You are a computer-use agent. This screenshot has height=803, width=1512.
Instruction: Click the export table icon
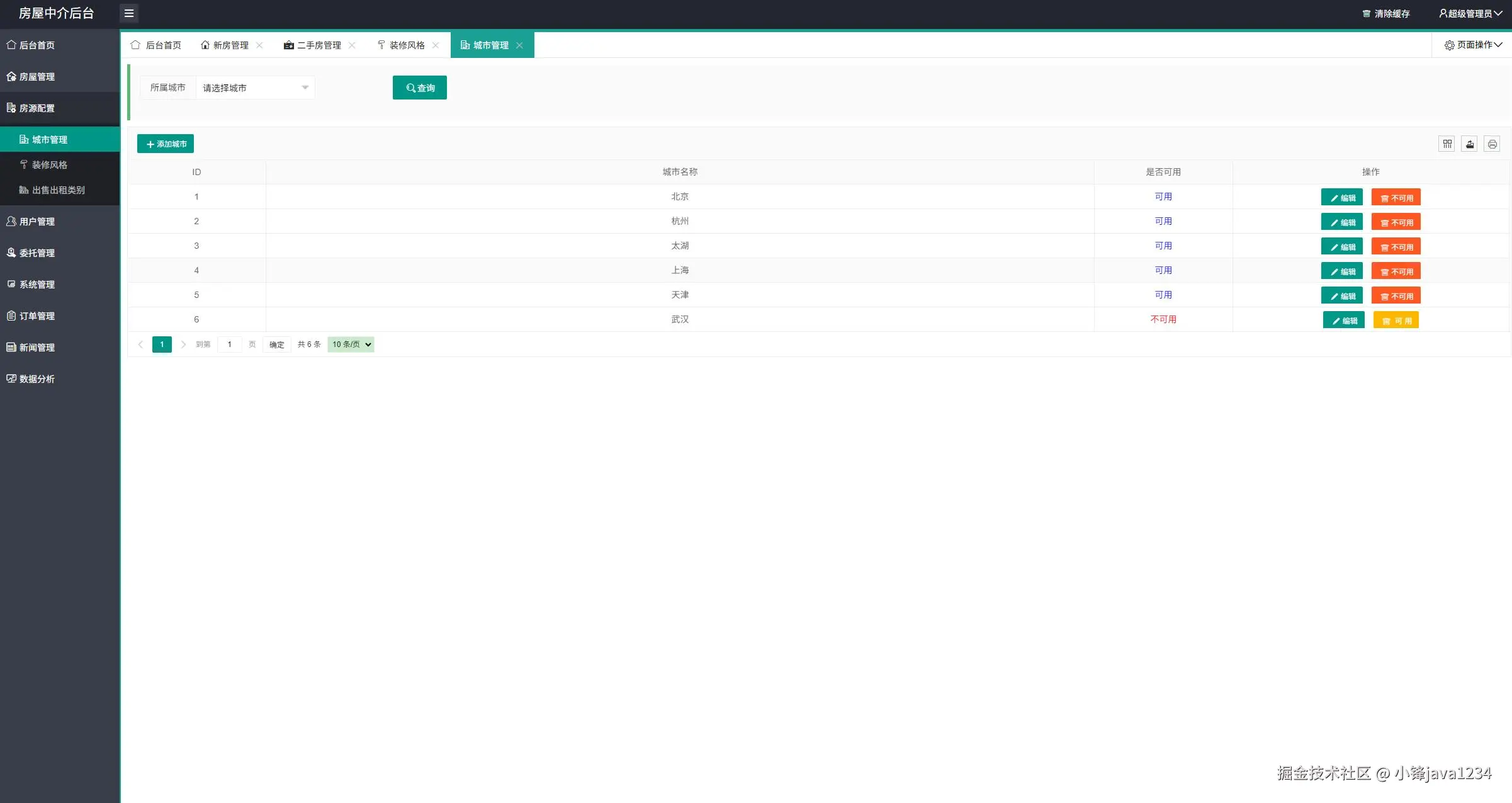[1470, 144]
